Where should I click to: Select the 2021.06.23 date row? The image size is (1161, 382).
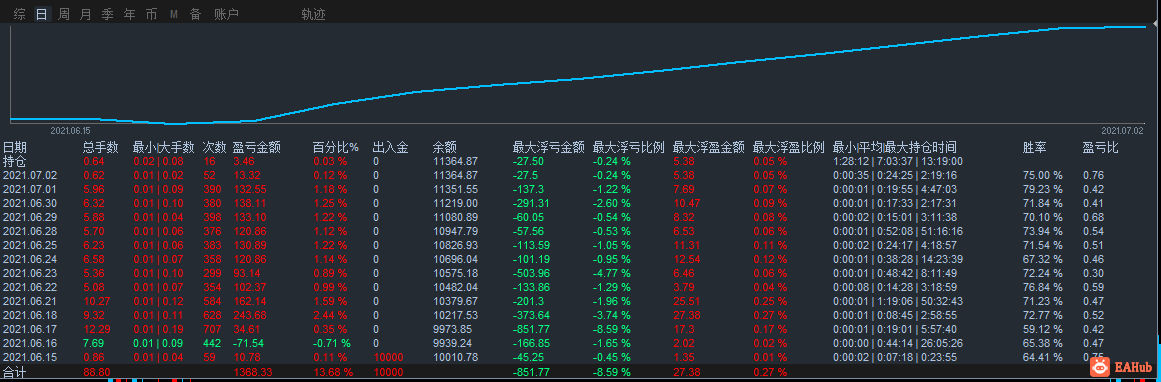(x=580, y=273)
